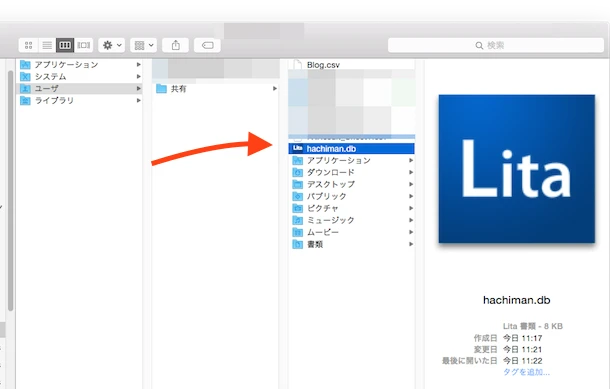Click the ダウンロード folder icon
The image size is (610, 389).
(x=298, y=172)
